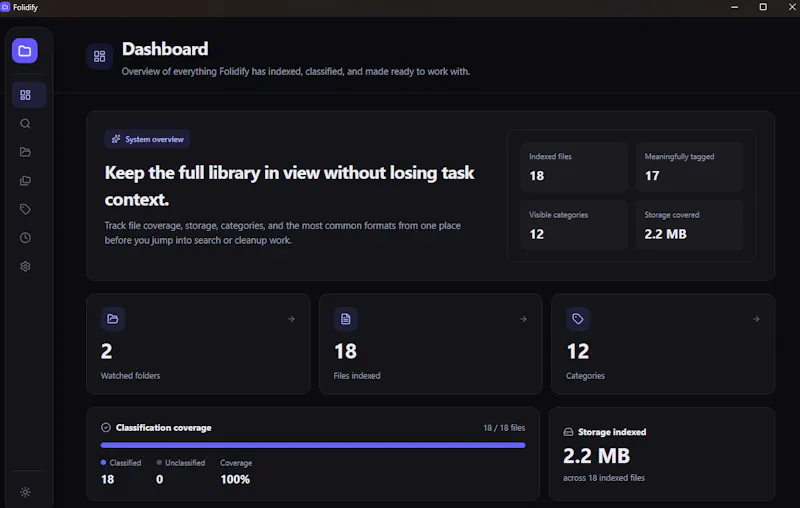The image size is (800, 508).
Task: Follow the arrow on Categories card
Action: coord(756,319)
